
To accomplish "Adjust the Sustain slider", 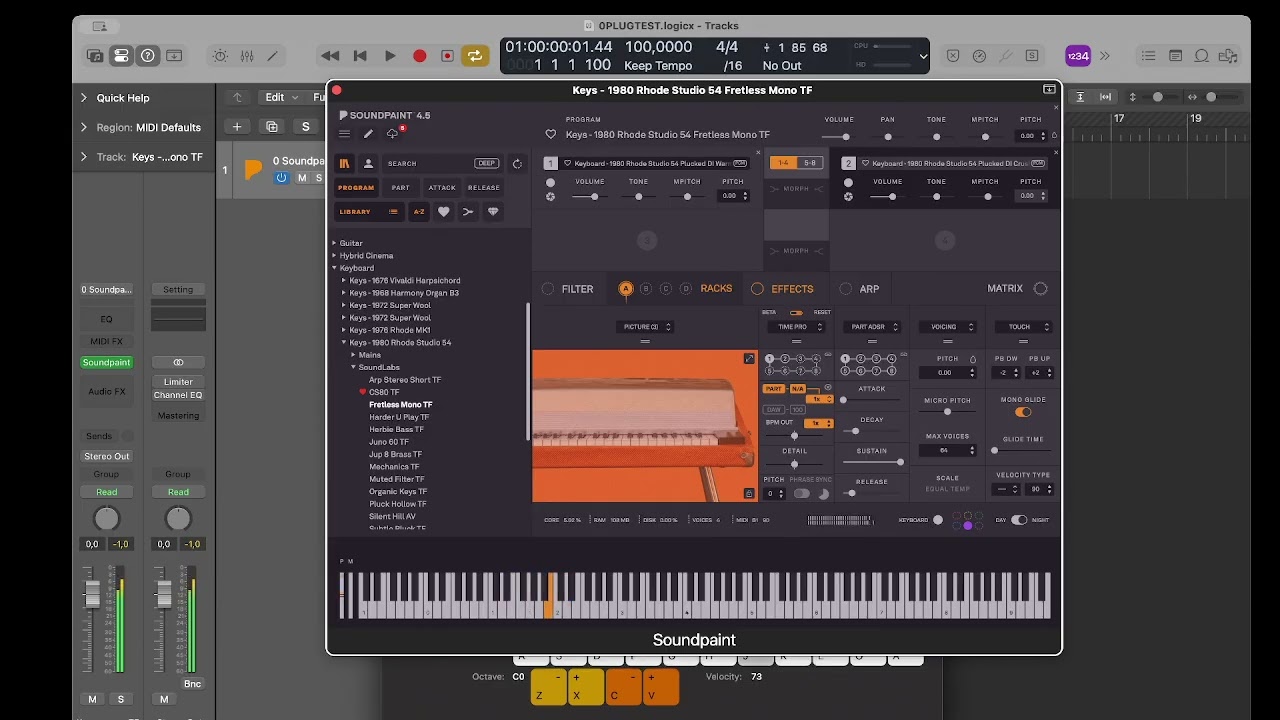I will pyautogui.click(x=872, y=462).
